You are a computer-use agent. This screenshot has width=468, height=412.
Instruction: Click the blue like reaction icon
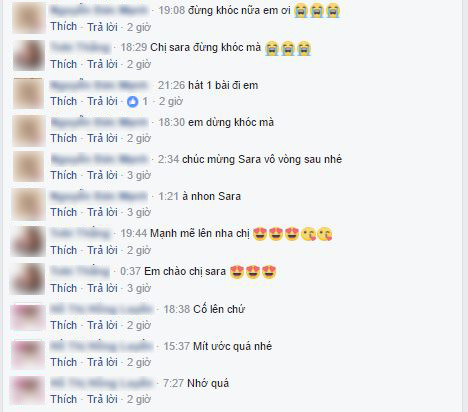[x=133, y=101]
